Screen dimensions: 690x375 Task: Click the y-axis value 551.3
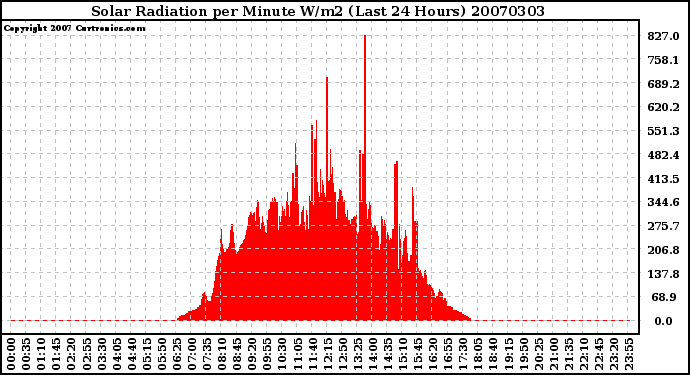pos(663,131)
